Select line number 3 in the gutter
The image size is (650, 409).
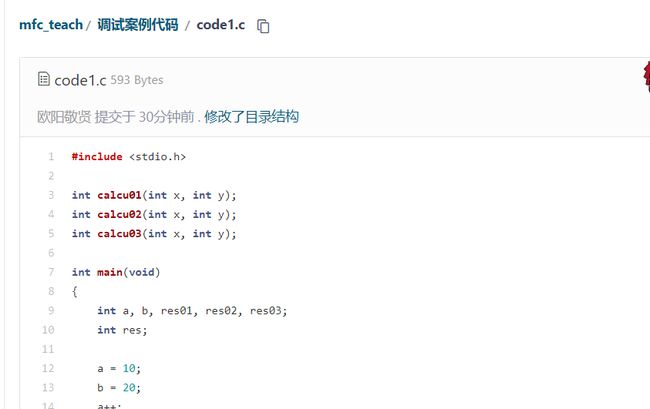(x=51, y=195)
